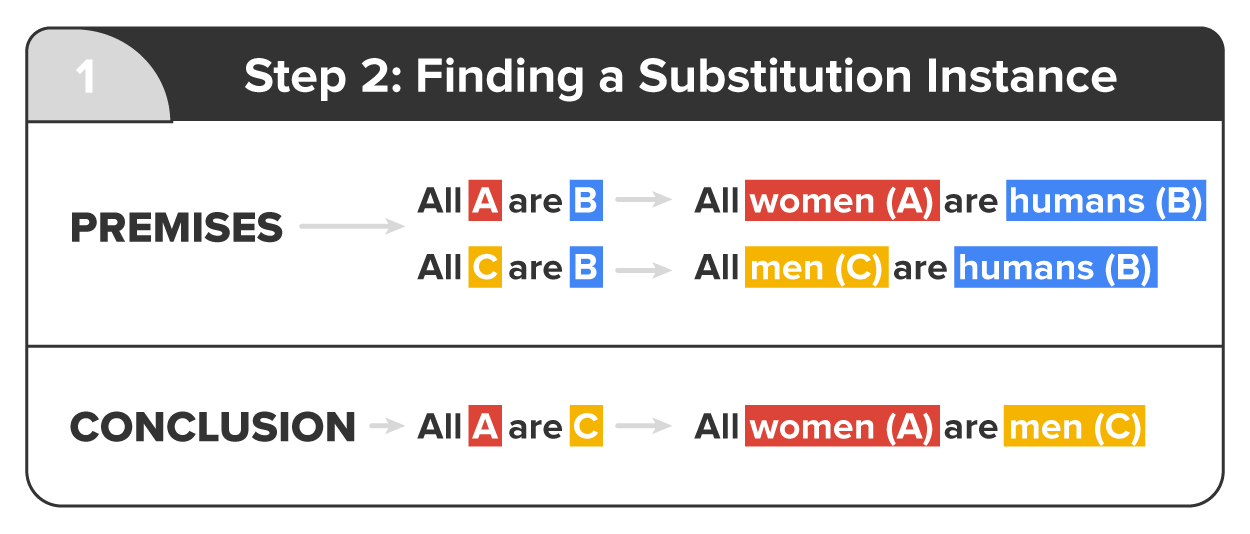Click red 'women (A)' in the first premise
This screenshot has height=534, width=1250.
click(842, 201)
